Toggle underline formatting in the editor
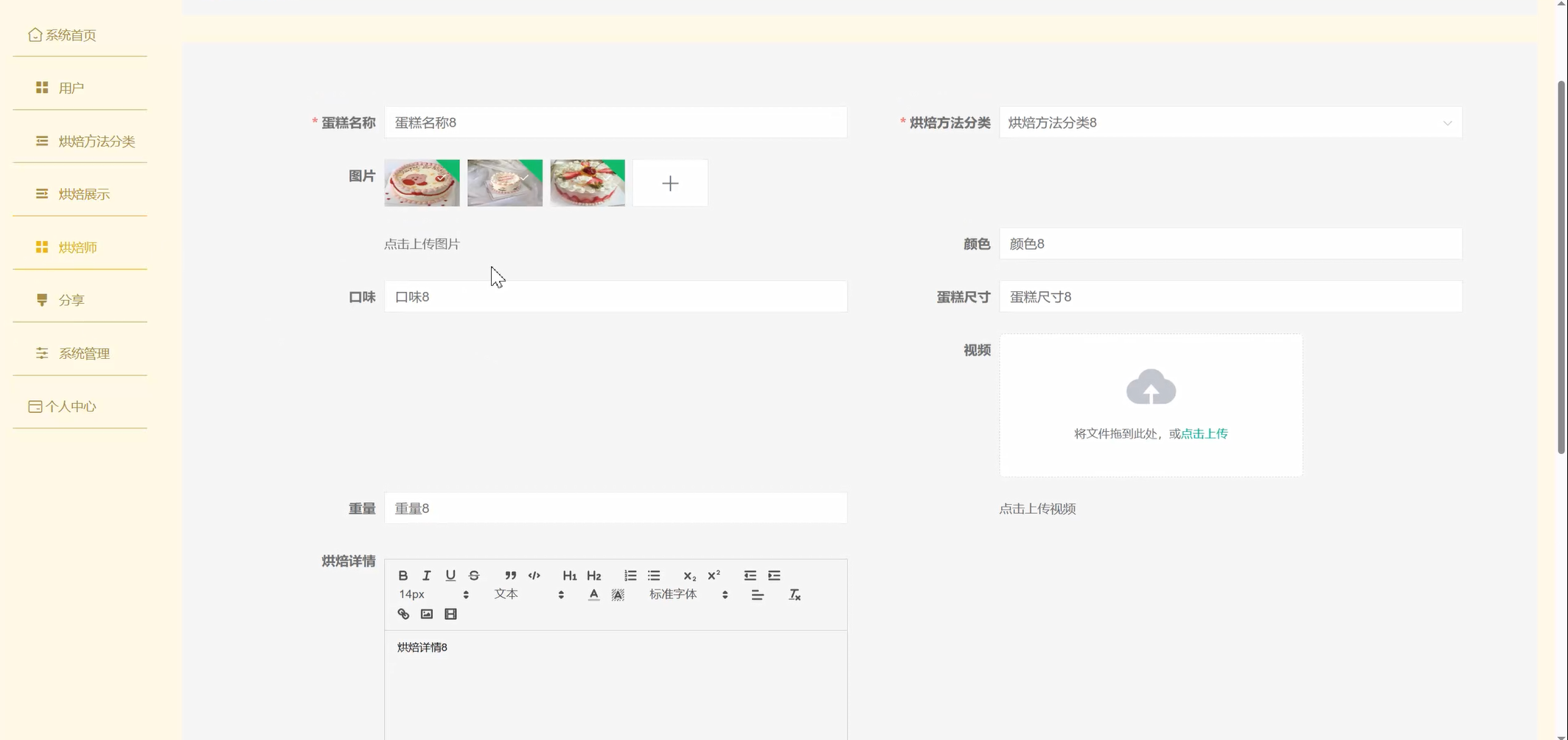This screenshot has height=740, width=1568. pos(450,576)
